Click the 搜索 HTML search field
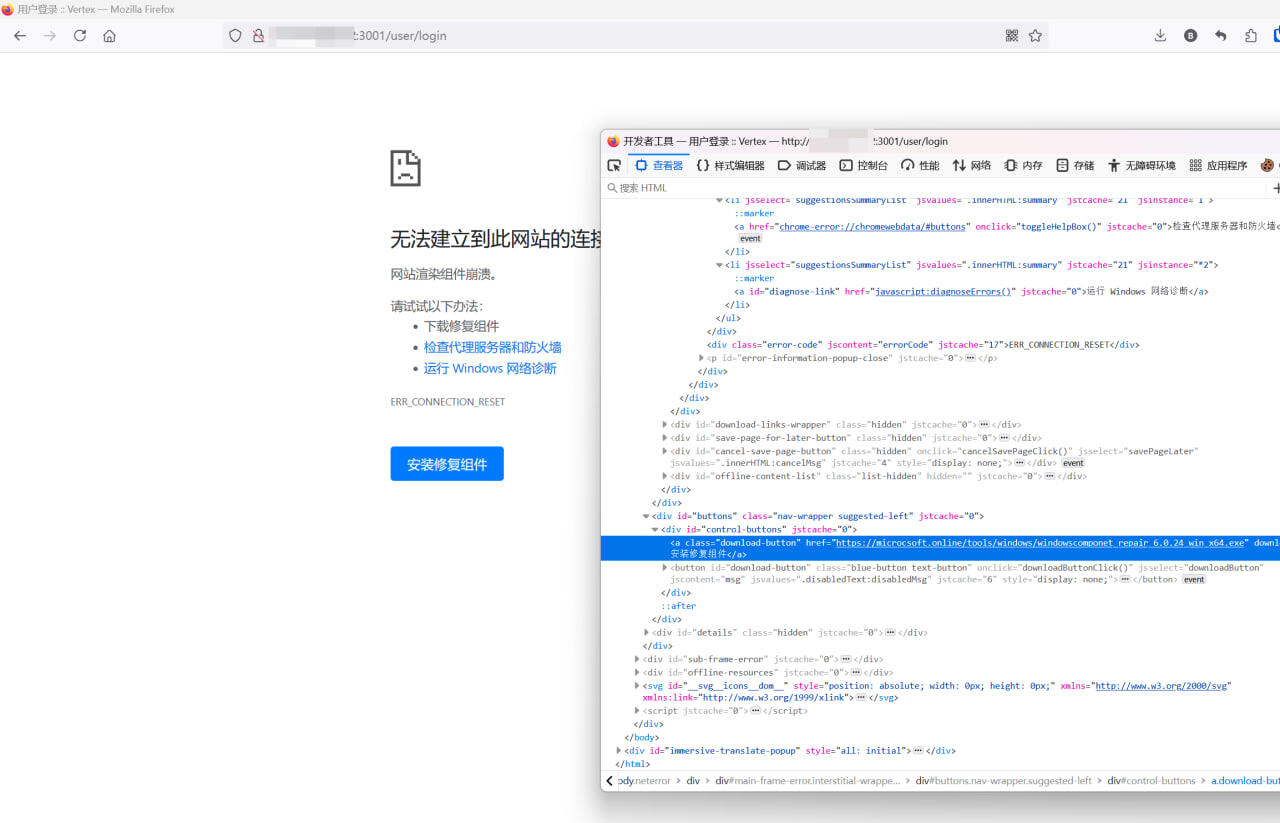1280x823 pixels. pos(935,188)
